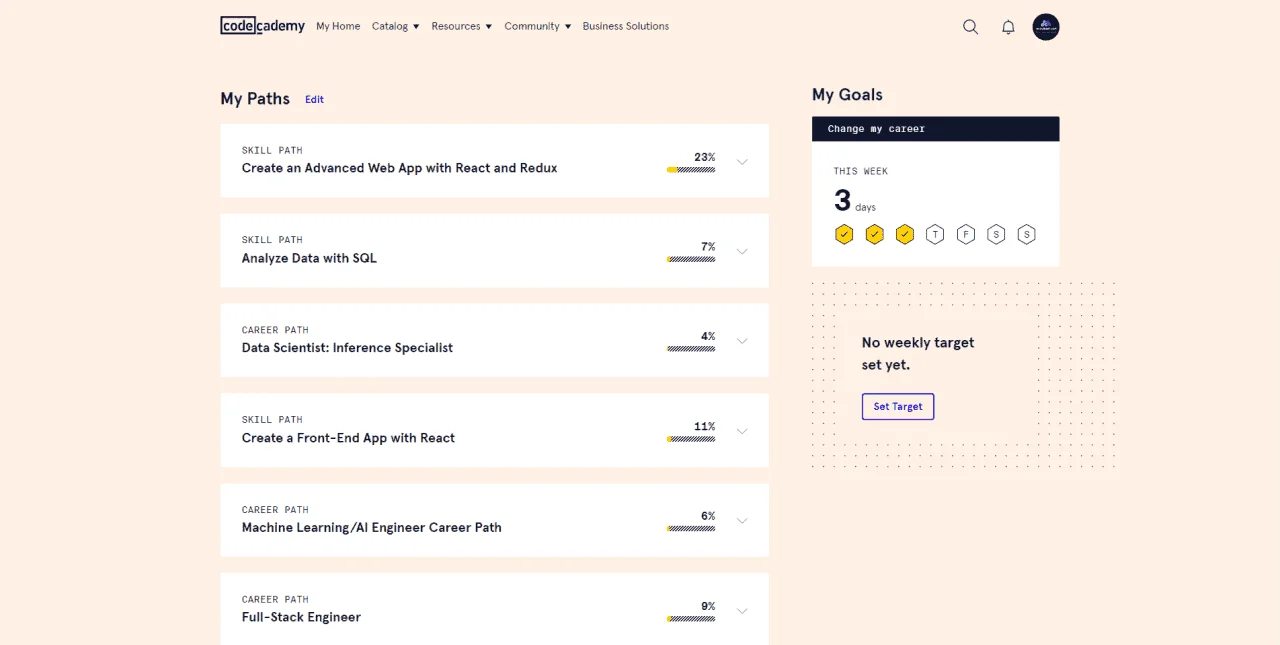The height and width of the screenshot is (645, 1280).
Task: Open Business Solutions page
Action: click(x=626, y=26)
